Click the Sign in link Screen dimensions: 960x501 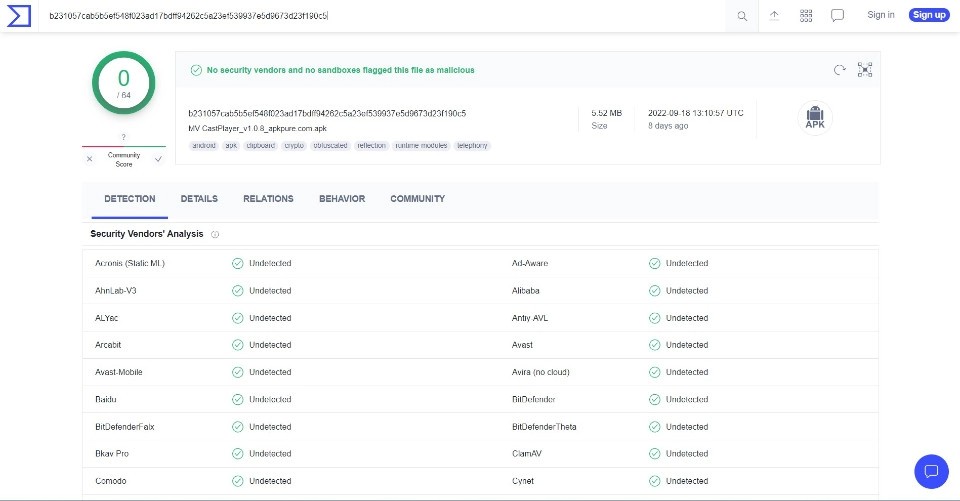pos(880,15)
